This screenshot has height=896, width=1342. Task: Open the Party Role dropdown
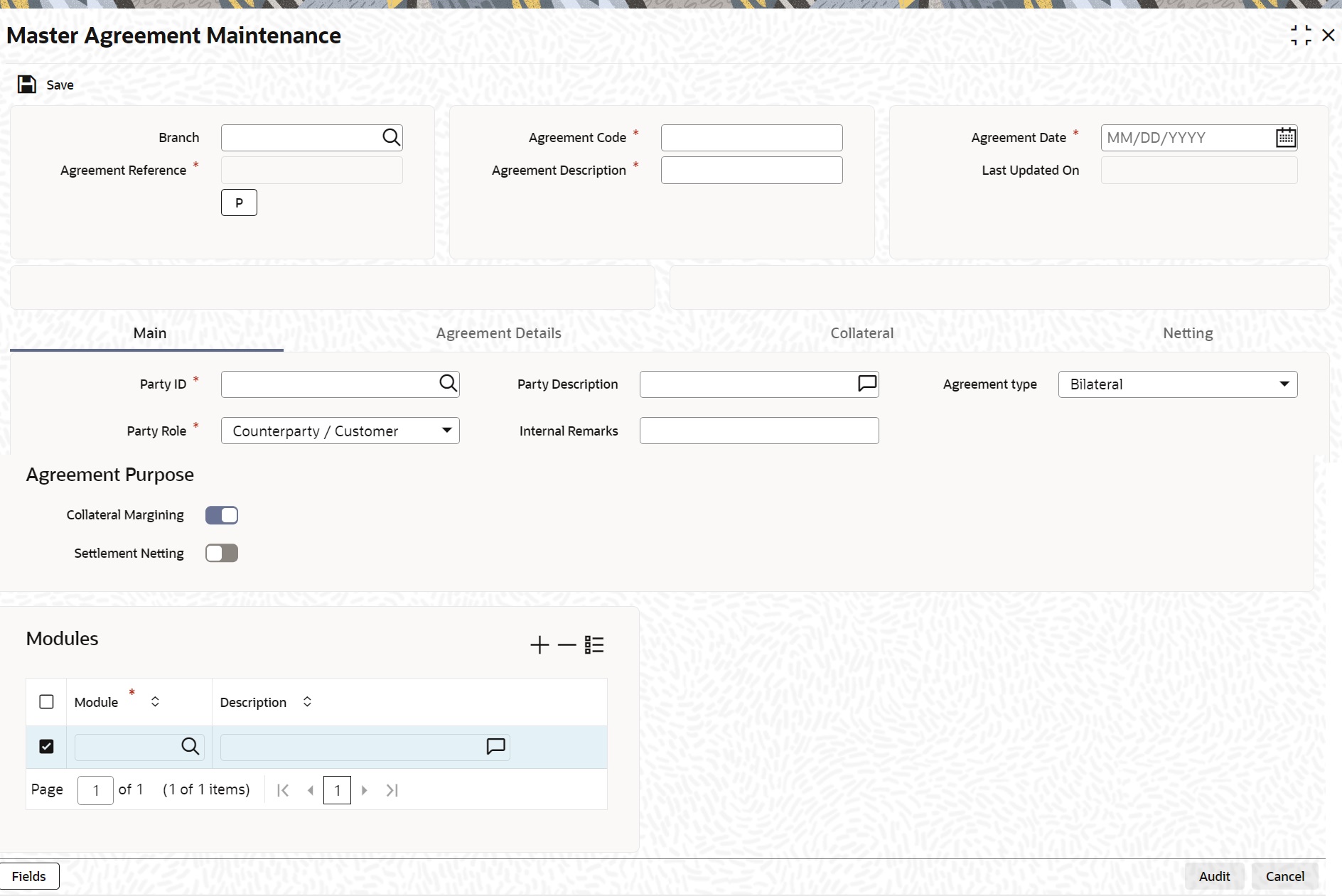click(340, 431)
